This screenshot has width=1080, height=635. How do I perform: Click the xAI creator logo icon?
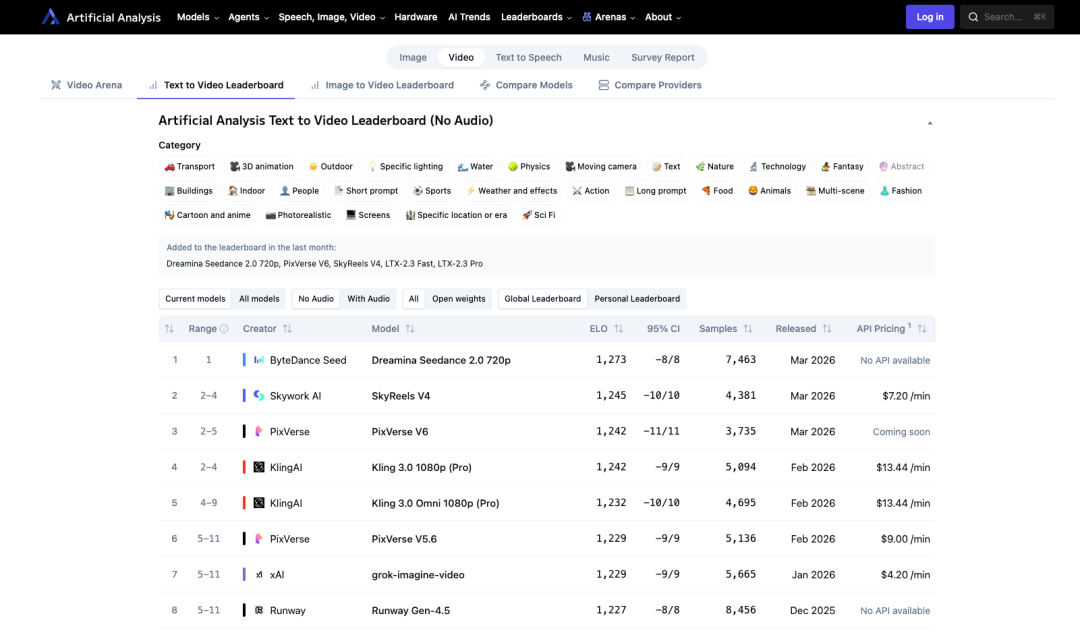tap(259, 575)
